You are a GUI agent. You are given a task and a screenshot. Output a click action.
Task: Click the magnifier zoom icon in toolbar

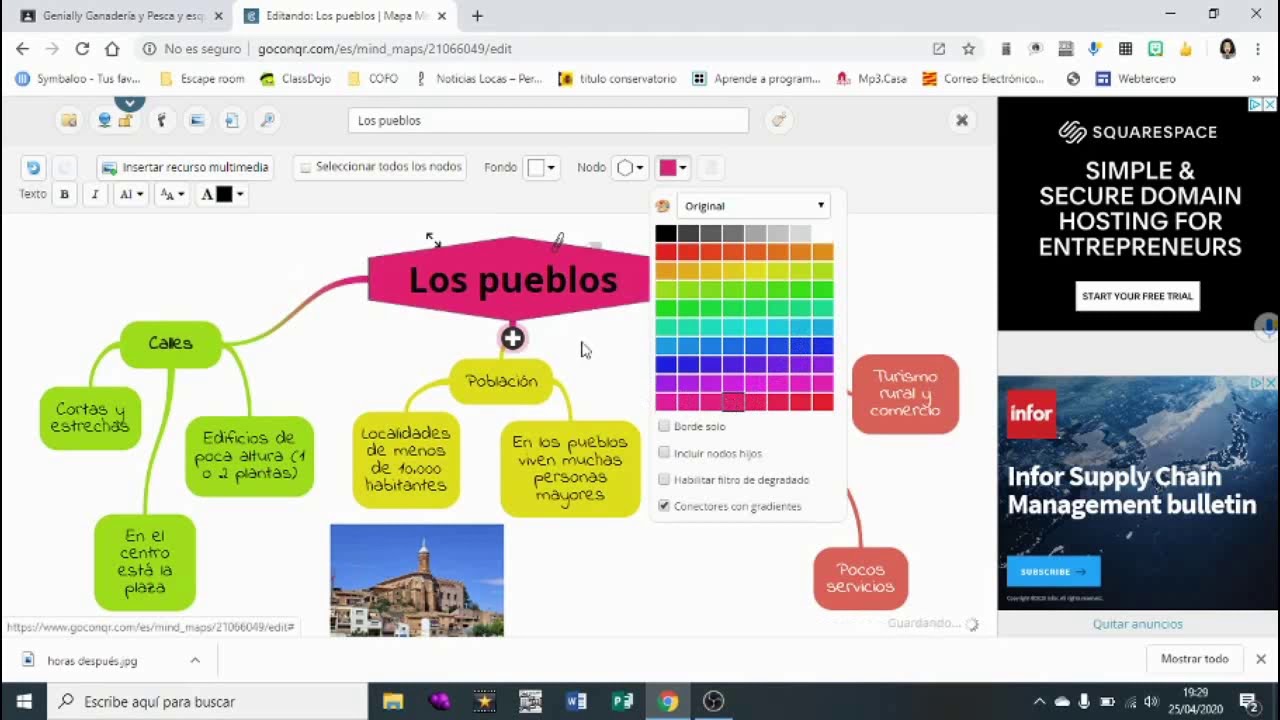pyautogui.click(x=267, y=120)
